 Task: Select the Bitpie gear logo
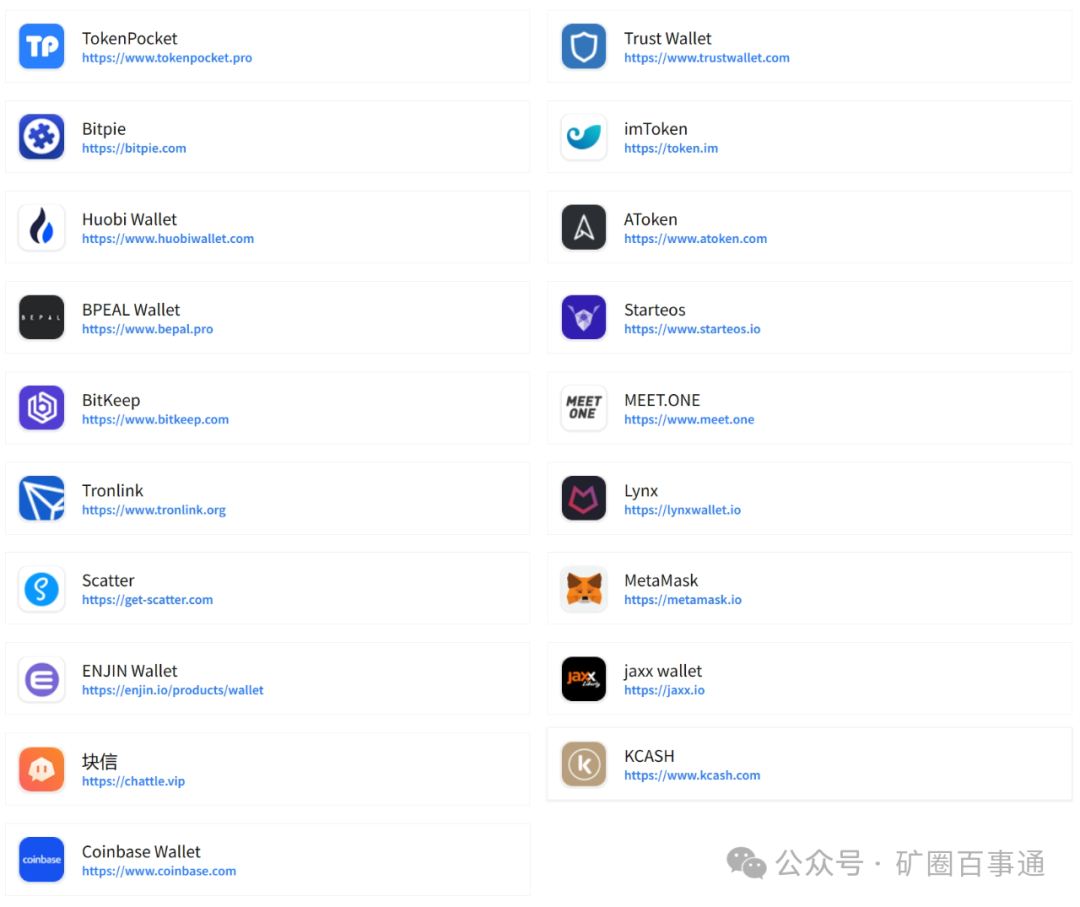point(41,137)
